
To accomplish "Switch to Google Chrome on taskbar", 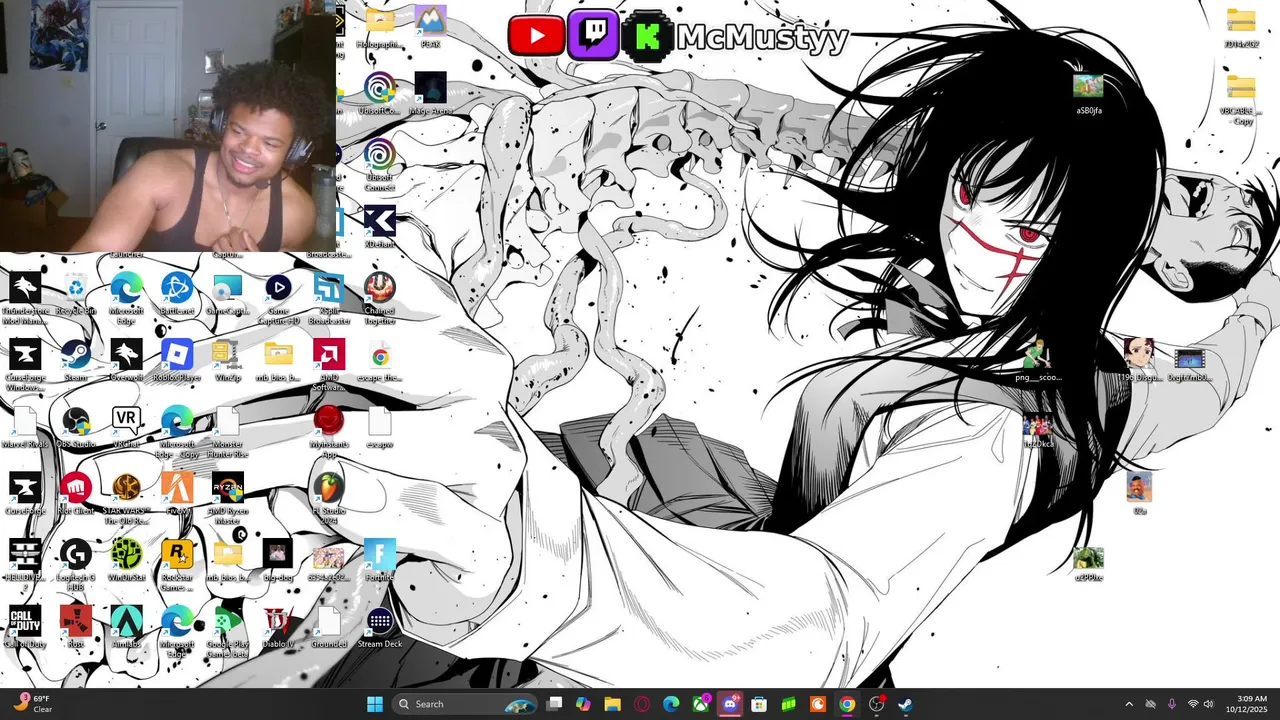I will (847, 704).
